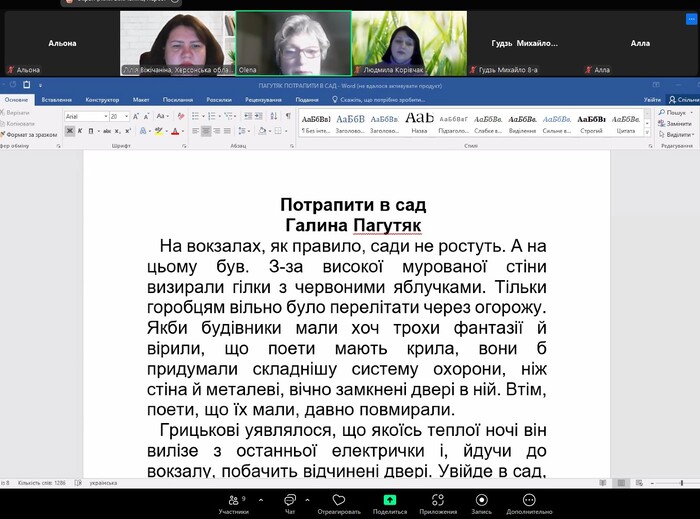
Task: Align paragraph text right
Action: coord(217,131)
